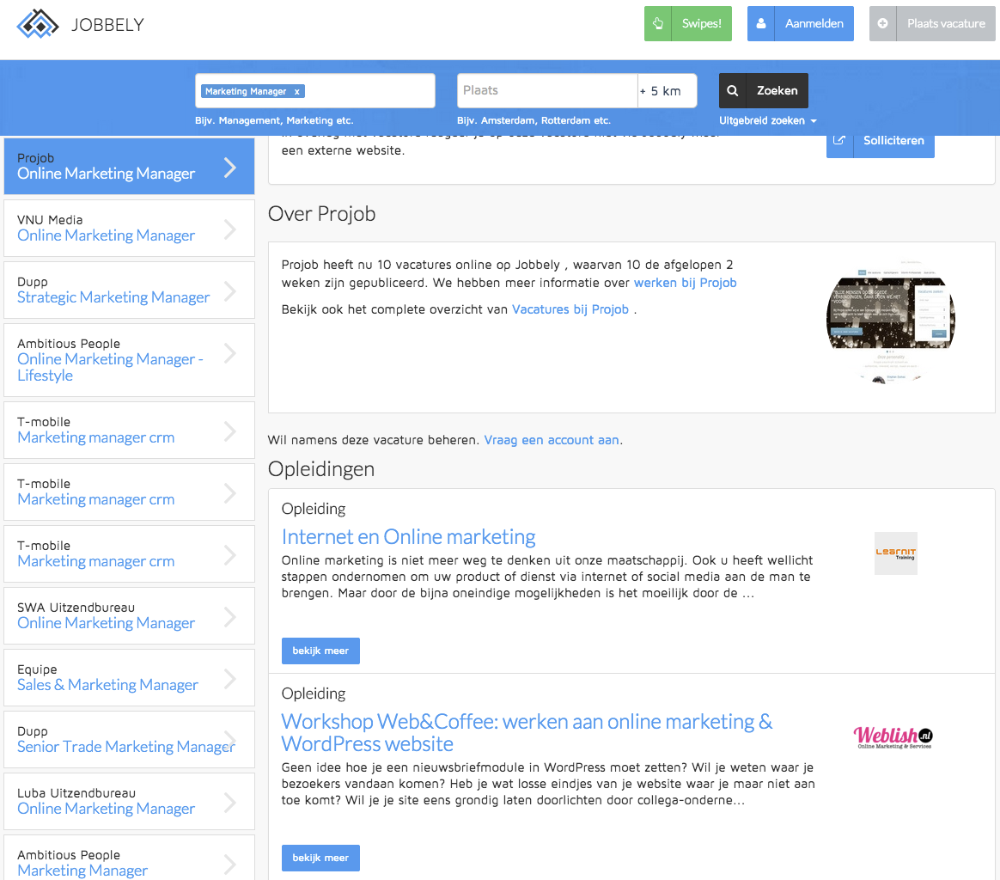
Task: Click the plus icon on Plaats vacature
Action: tap(883, 24)
